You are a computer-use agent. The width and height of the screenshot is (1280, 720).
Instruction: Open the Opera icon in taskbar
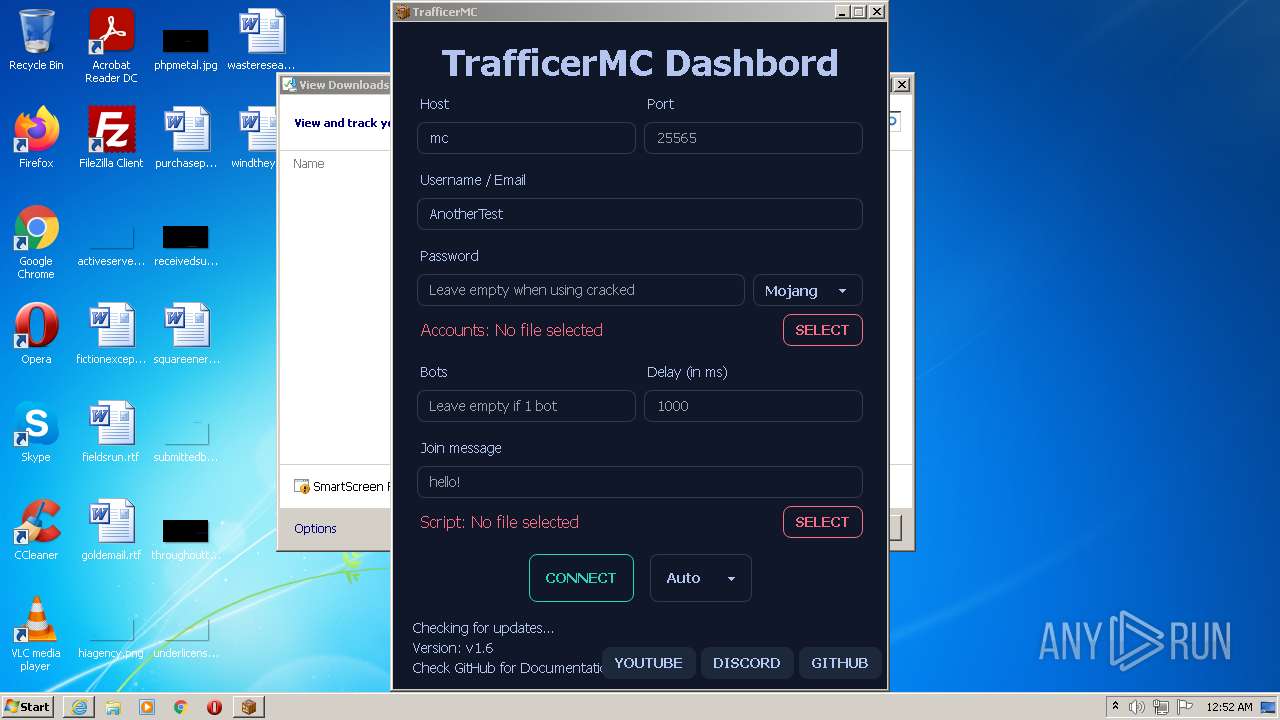pyautogui.click(x=214, y=707)
